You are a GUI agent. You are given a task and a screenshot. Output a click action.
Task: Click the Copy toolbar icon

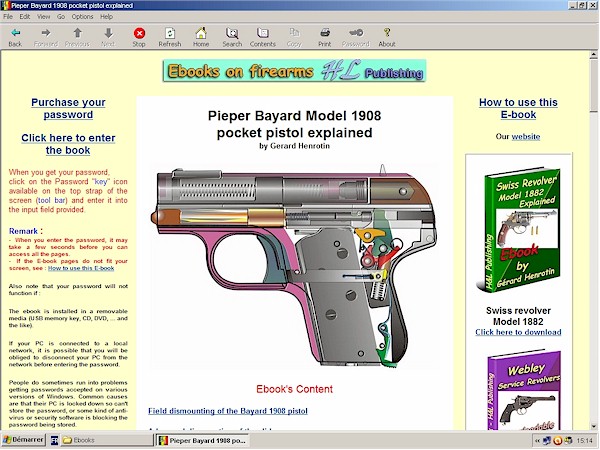294,33
